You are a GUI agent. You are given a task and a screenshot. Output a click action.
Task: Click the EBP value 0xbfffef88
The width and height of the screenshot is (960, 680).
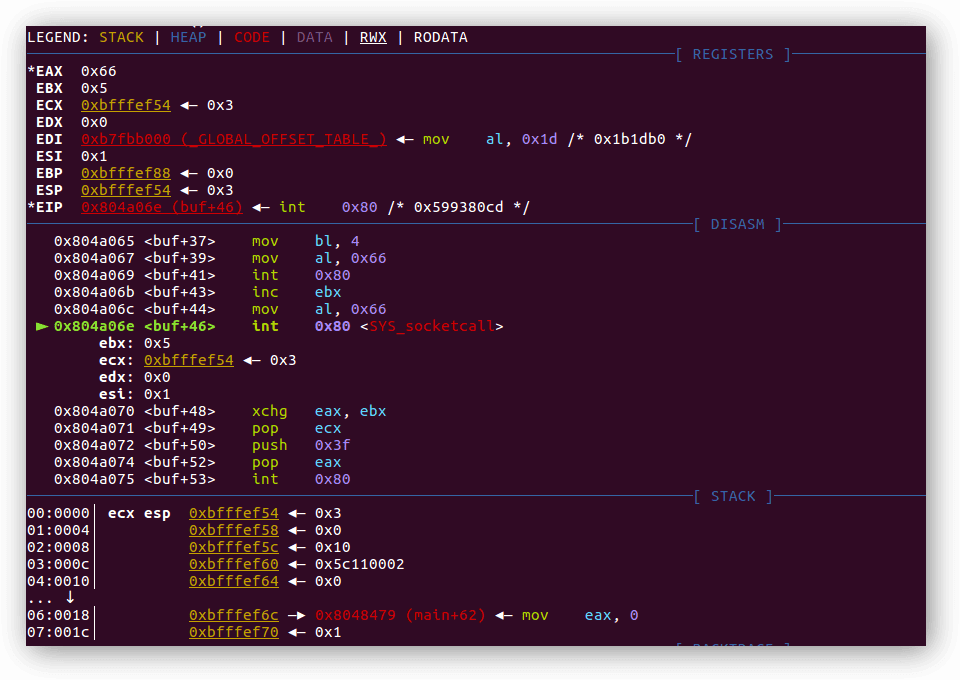click(126, 173)
